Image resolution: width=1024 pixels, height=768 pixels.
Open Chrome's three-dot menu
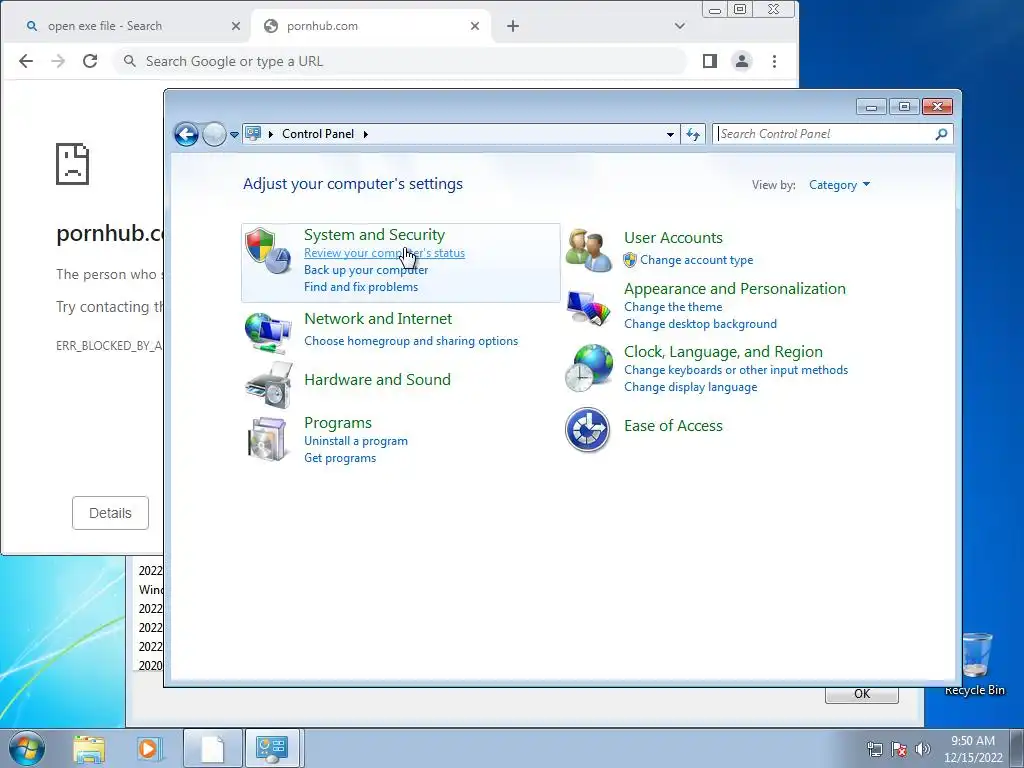(775, 61)
